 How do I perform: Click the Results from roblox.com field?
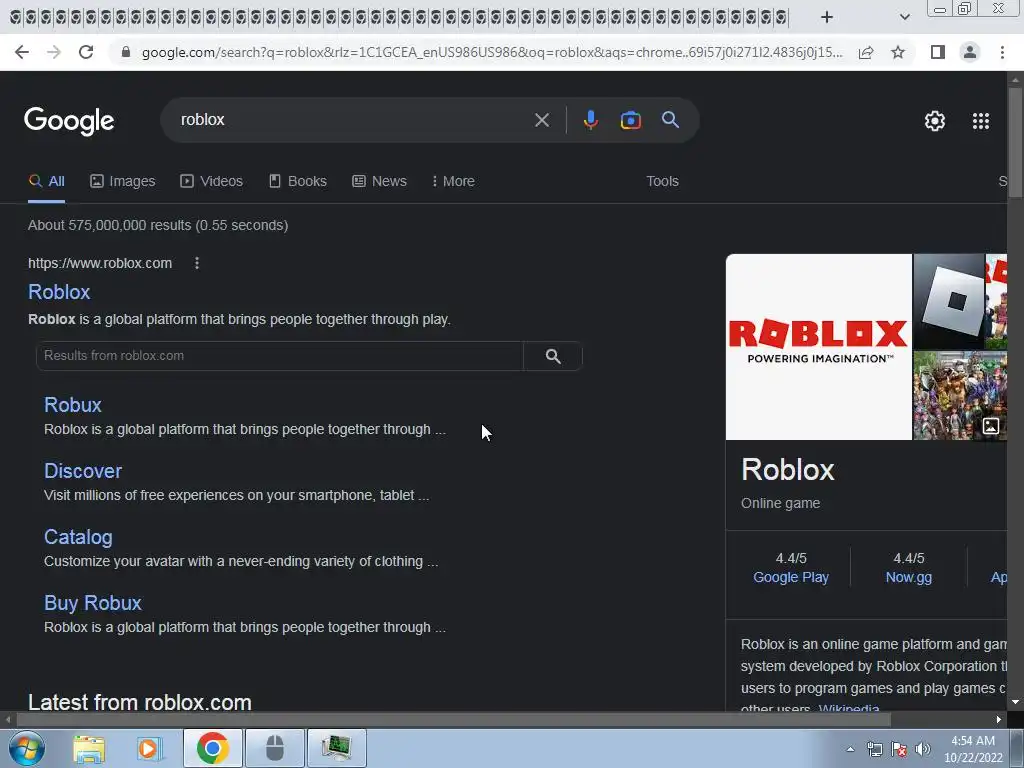click(280, 356)
